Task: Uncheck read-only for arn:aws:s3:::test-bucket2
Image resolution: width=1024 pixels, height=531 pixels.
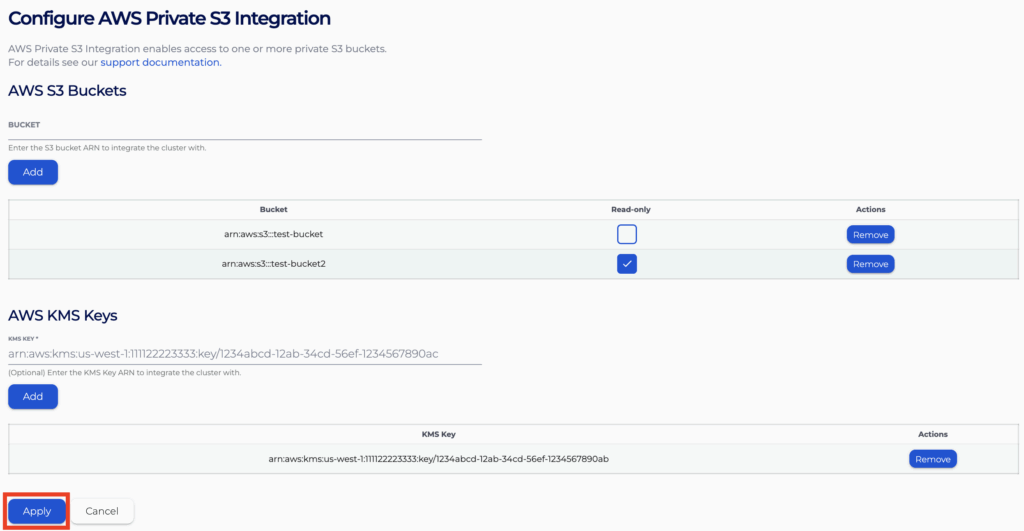Action: [627, 264]
